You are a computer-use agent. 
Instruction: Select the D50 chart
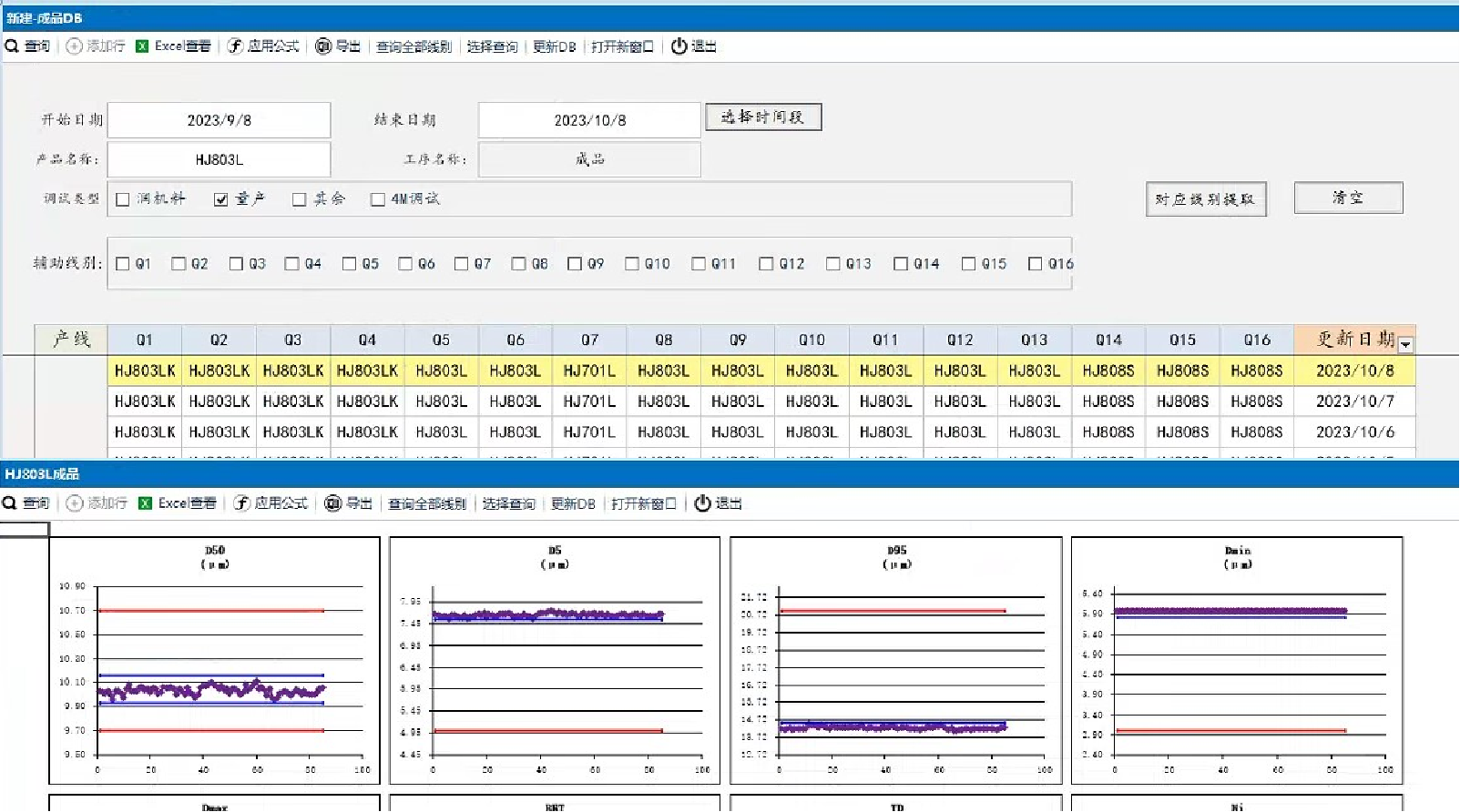[x=214, y=661]
